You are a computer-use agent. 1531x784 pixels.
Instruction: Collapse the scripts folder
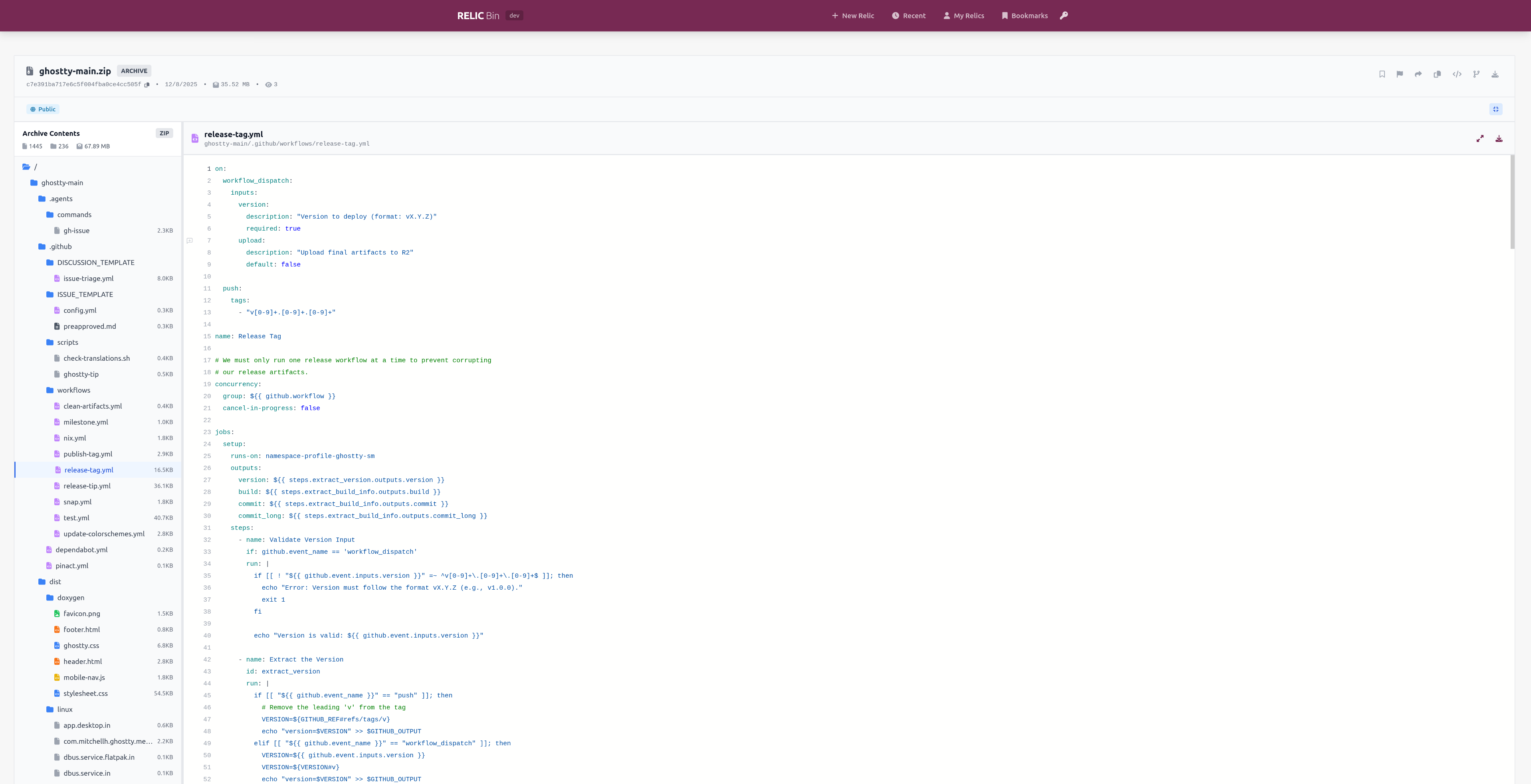coord(97,343)
